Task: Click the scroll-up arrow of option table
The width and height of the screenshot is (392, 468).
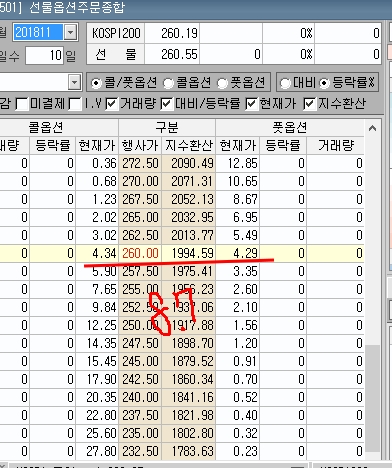Action: [x=373, y=128]
